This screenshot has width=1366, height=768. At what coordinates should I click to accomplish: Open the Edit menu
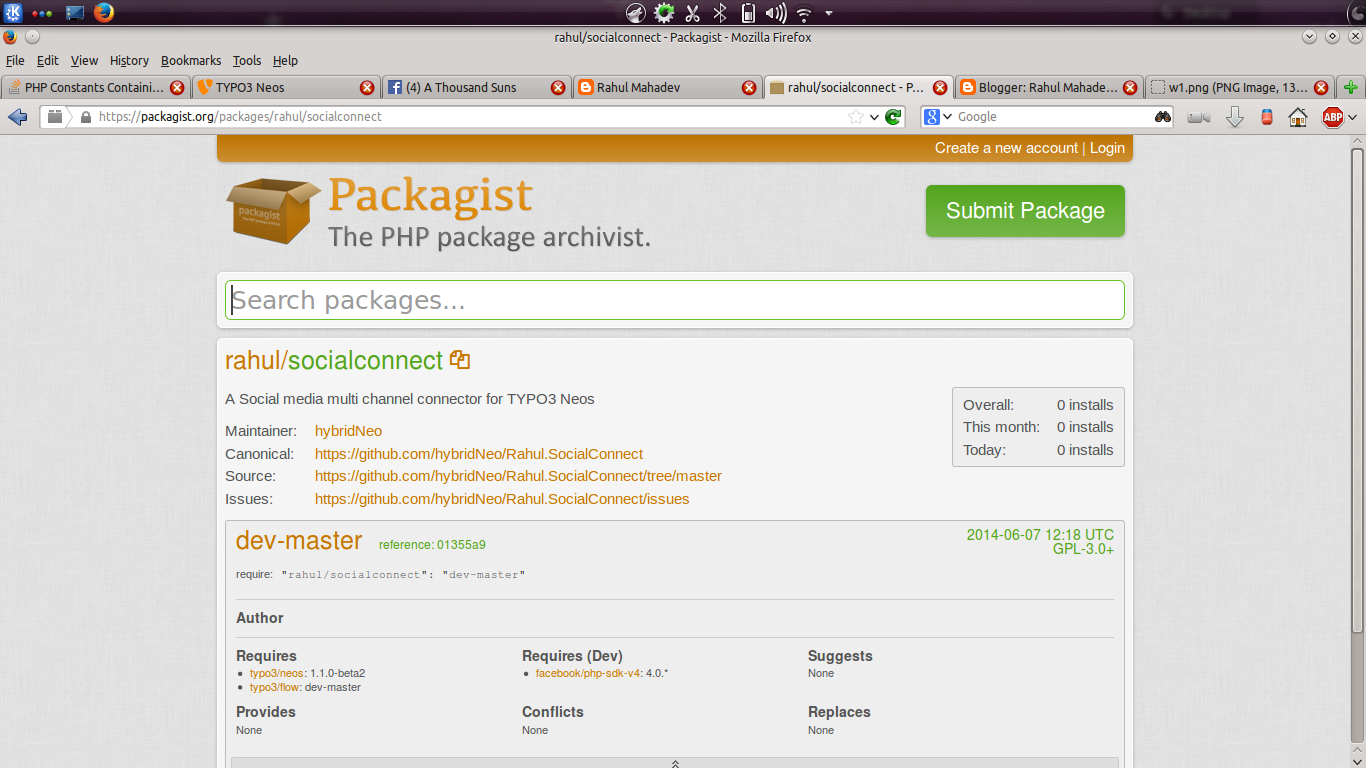click(48, 60)
